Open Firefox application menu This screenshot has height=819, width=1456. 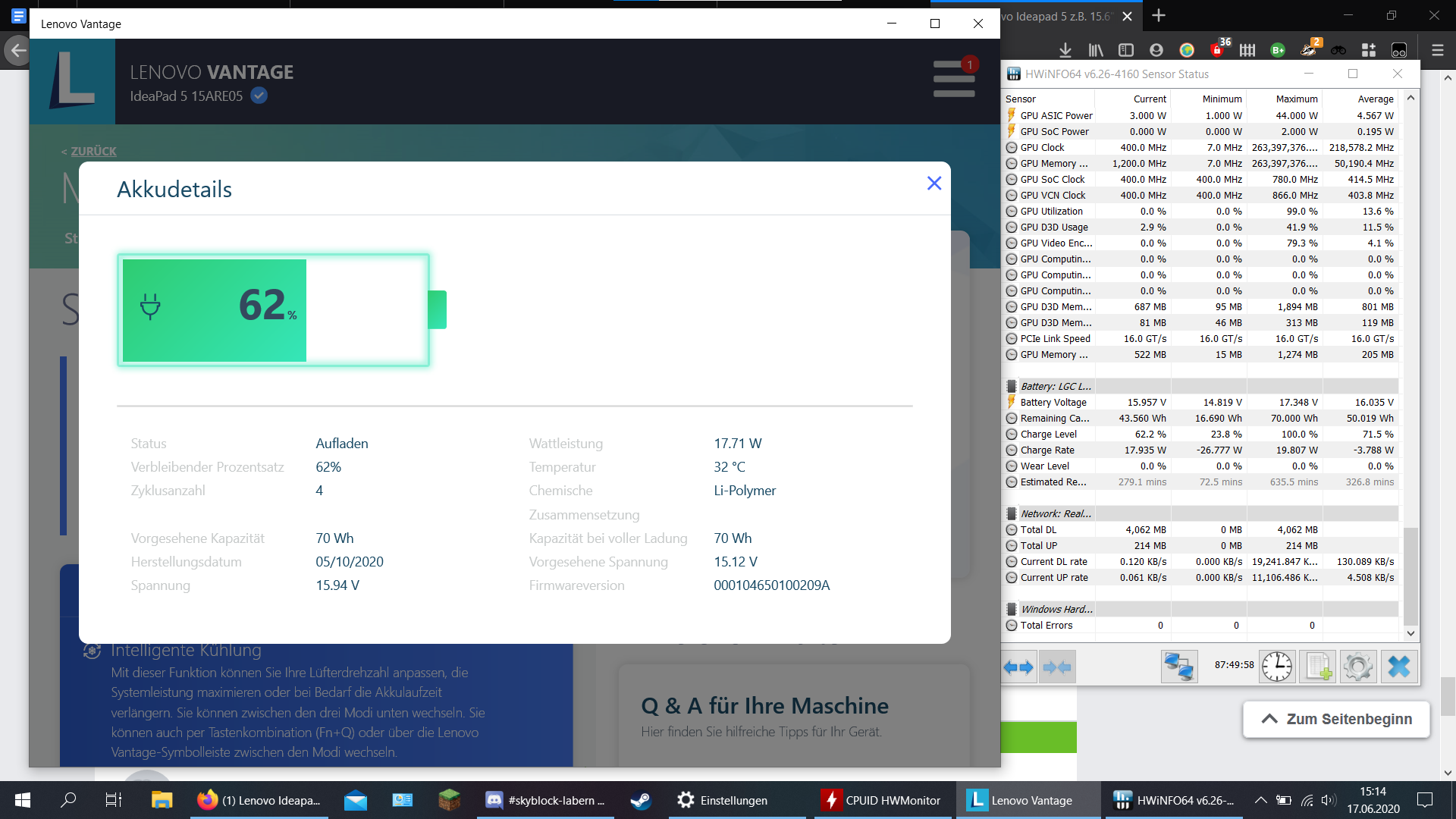[x=1437, y=50]
